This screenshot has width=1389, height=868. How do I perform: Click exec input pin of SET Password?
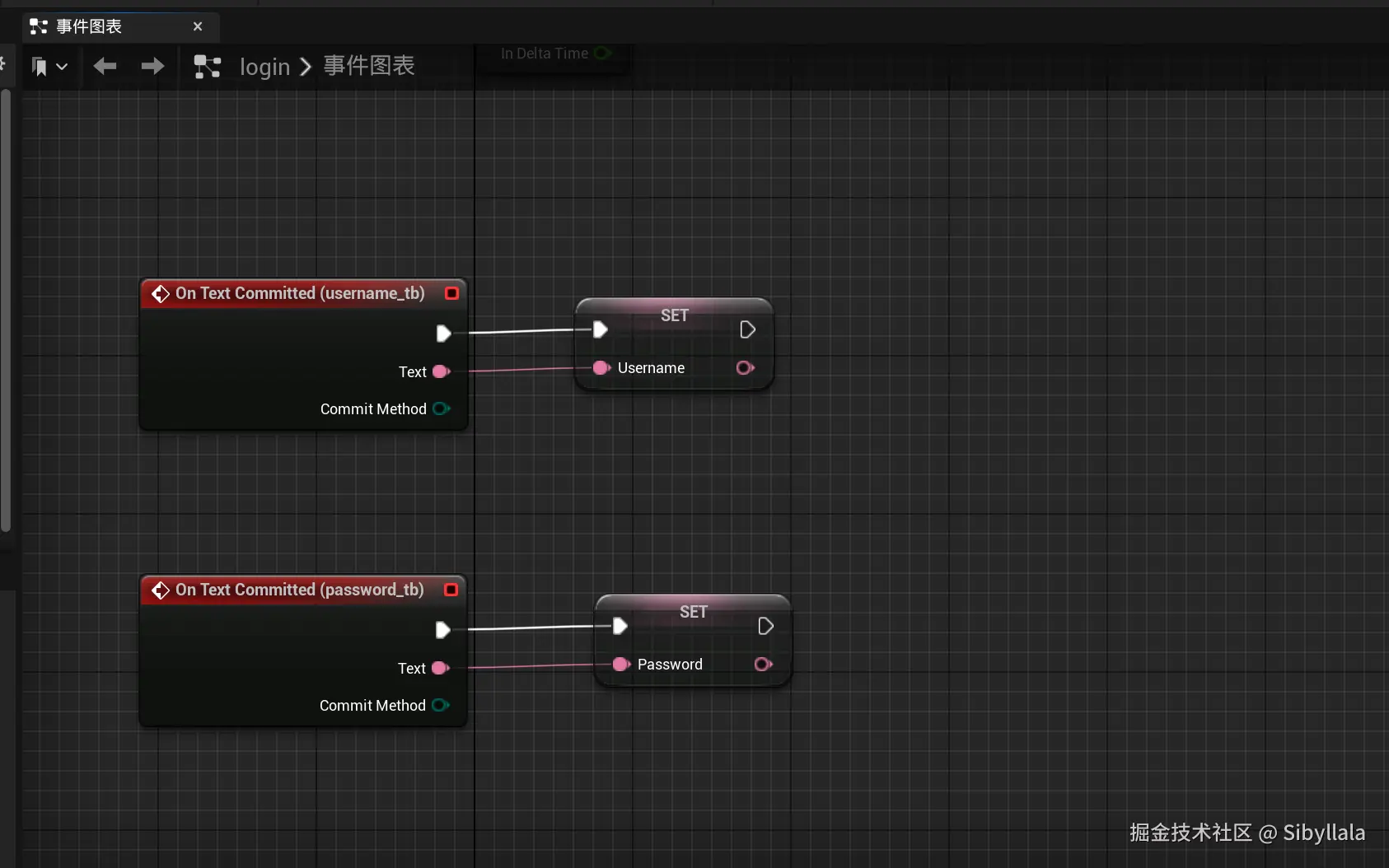click(x=620, y=626)
